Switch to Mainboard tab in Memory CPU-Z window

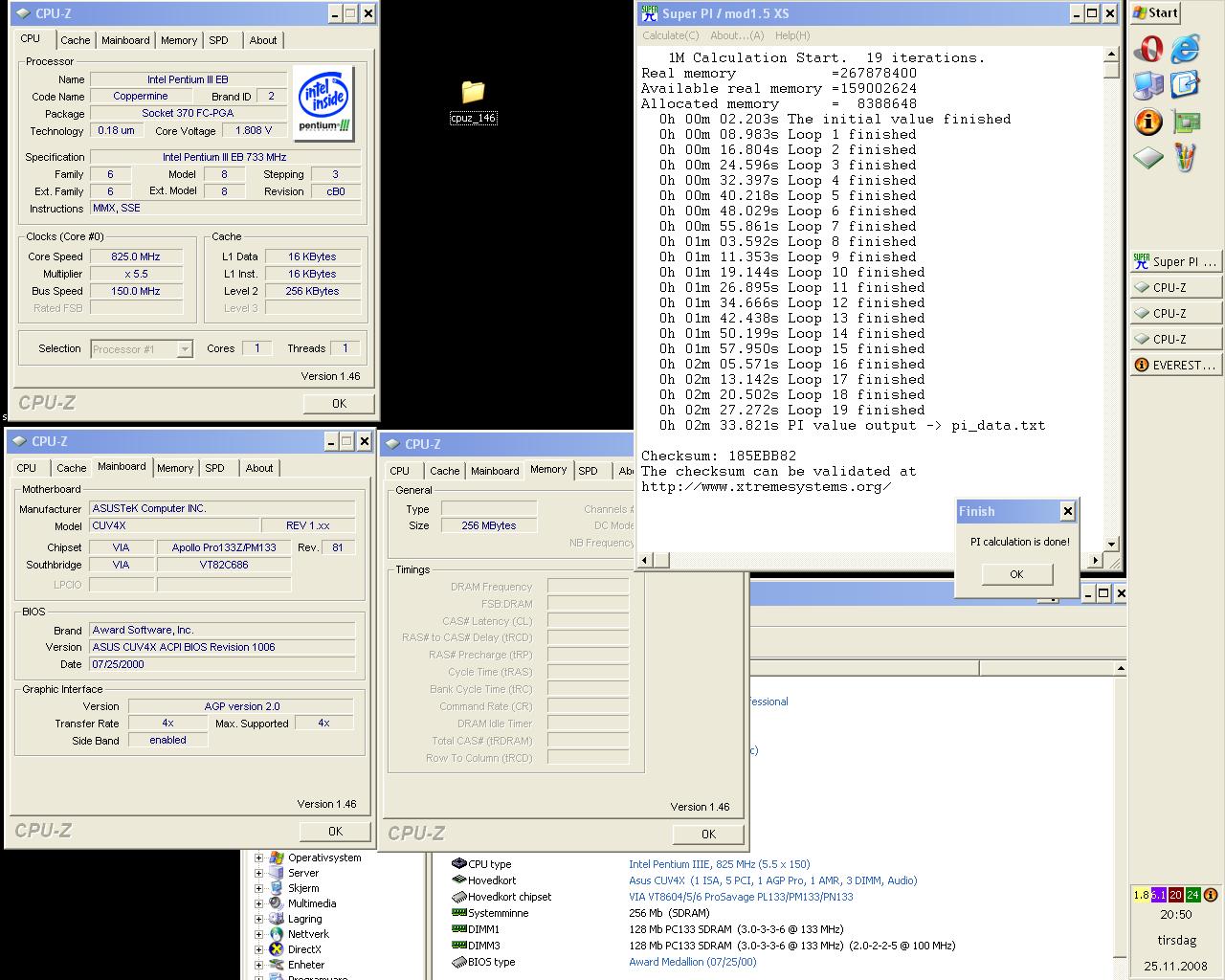pos(495,471)
